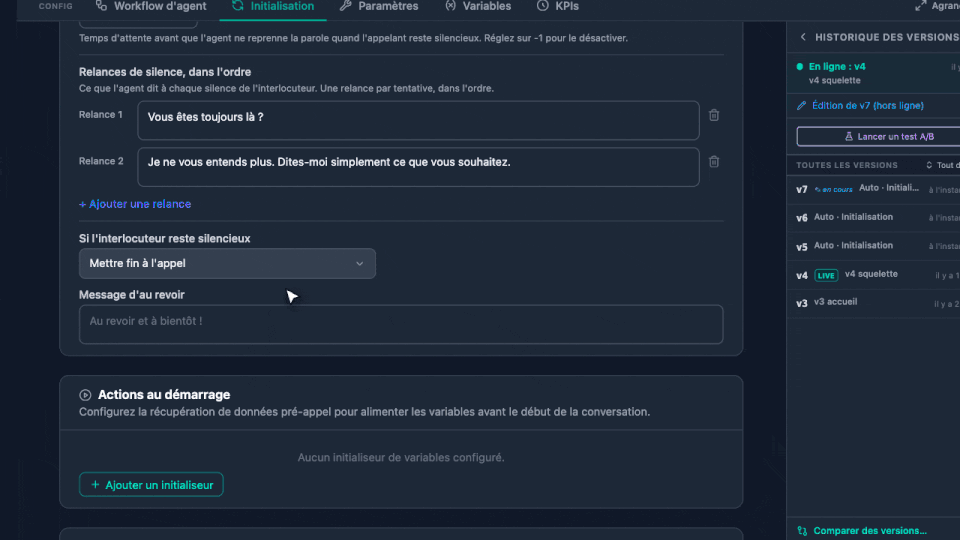This screenshot has height=540, width=960.
Task: Click the 'HISTORIQUE DES VERSIONS' heading
Action: point(887,37)
